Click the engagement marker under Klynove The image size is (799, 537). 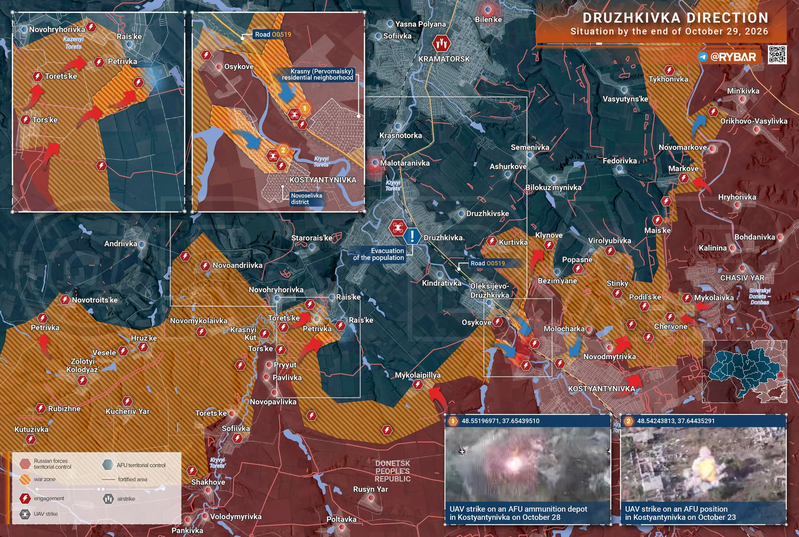point(549,245)
